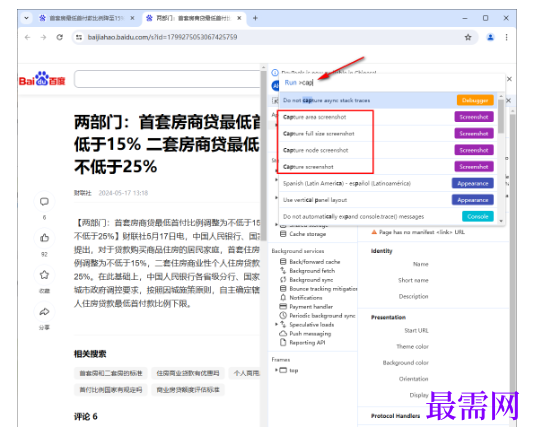Image resolution: width=538 pixels, height=437 pixels.
Task: Click the command menu scrollbar
Action: click(x=501, y=117)
